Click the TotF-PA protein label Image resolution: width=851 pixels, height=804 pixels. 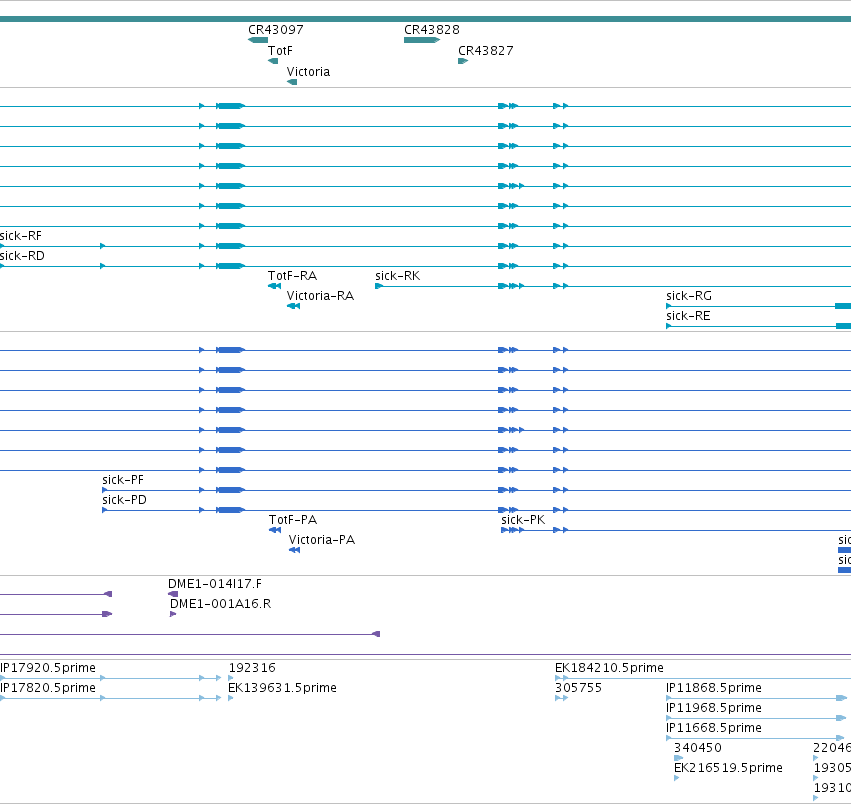293,520
